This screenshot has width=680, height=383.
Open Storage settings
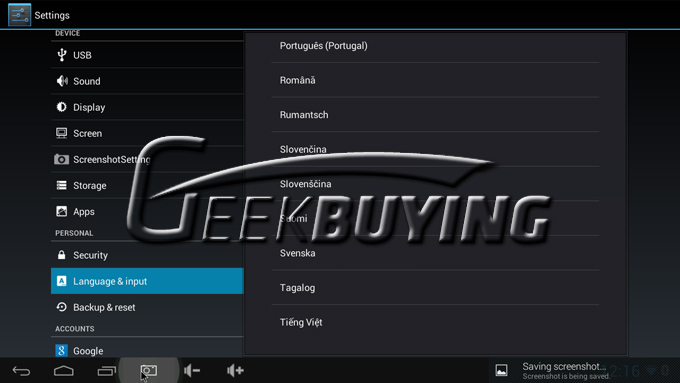(147, 185)
